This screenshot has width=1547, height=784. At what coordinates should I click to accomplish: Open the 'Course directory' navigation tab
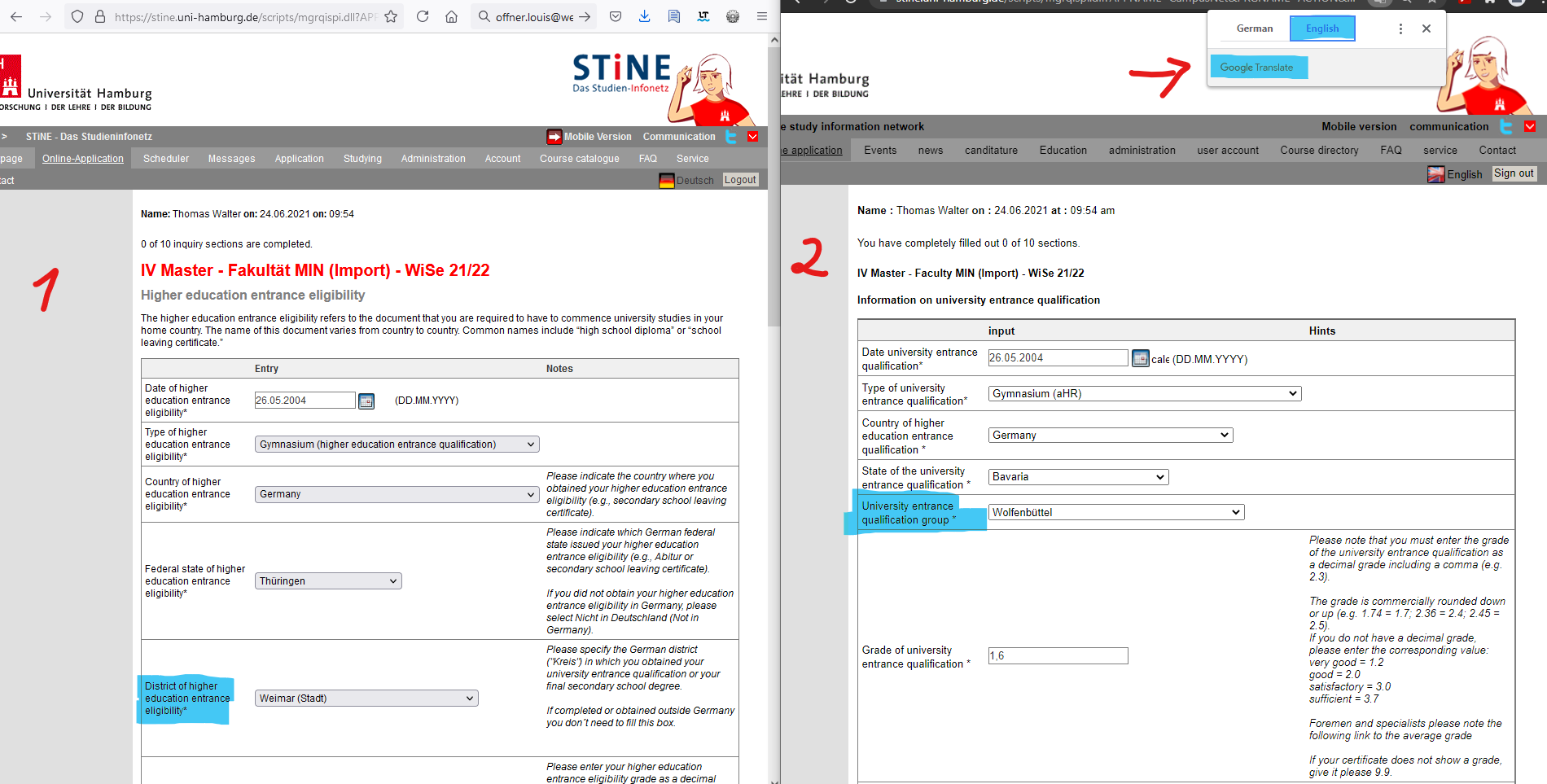[1318, 150]
